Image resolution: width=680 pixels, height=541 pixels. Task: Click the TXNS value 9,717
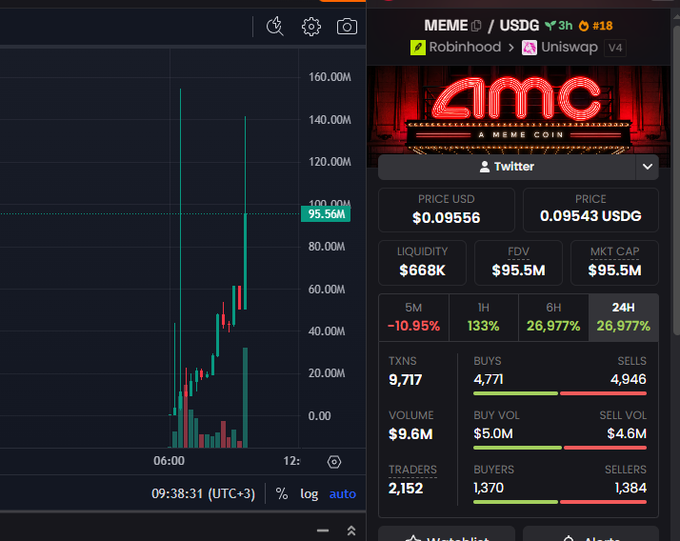pyautogui.click(x=405, y=380)
